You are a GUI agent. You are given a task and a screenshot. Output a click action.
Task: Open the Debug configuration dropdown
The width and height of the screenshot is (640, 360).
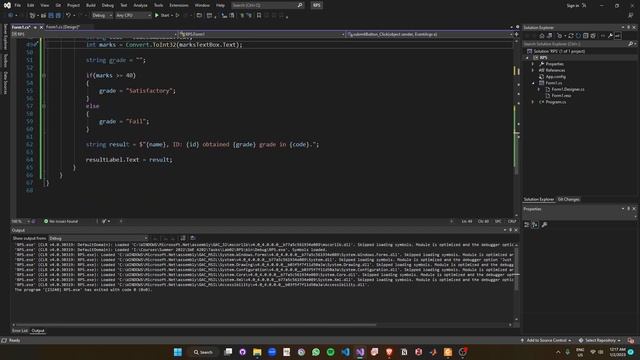pos(102,16)
